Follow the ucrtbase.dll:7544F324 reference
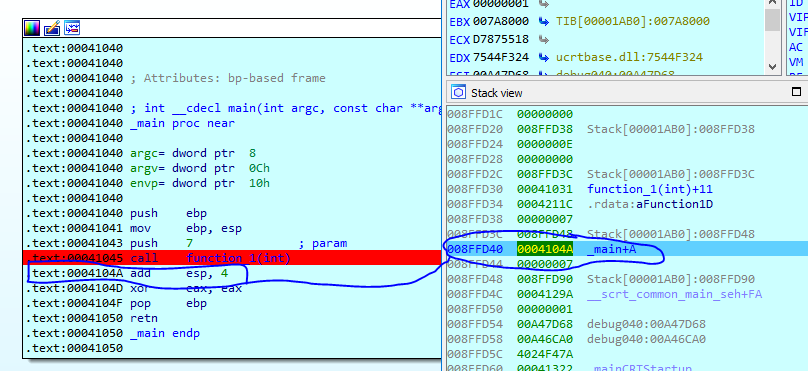Image resolution: width=808 pixels, height=371 pixels. [x=629, y=57]
